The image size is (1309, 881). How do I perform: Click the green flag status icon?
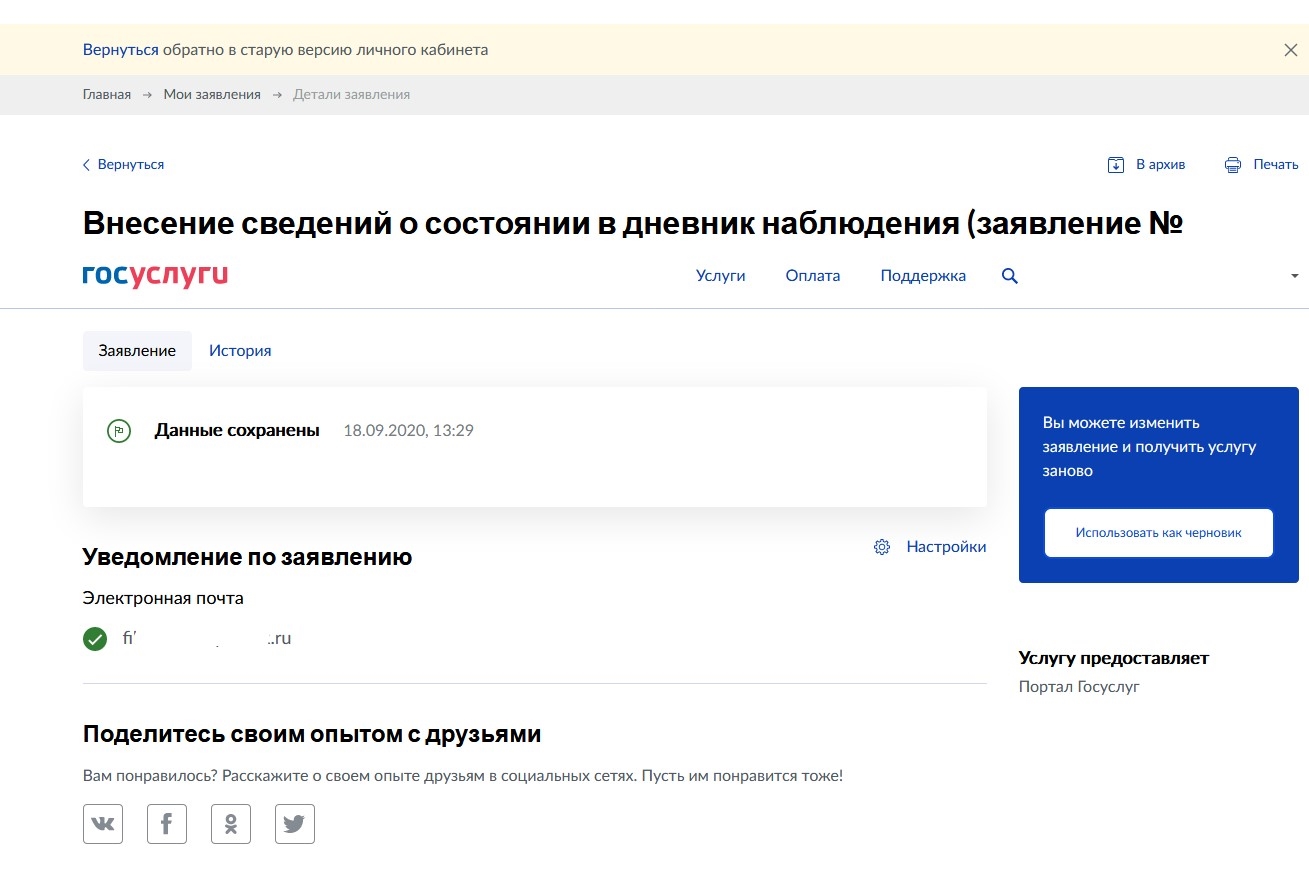119,431
